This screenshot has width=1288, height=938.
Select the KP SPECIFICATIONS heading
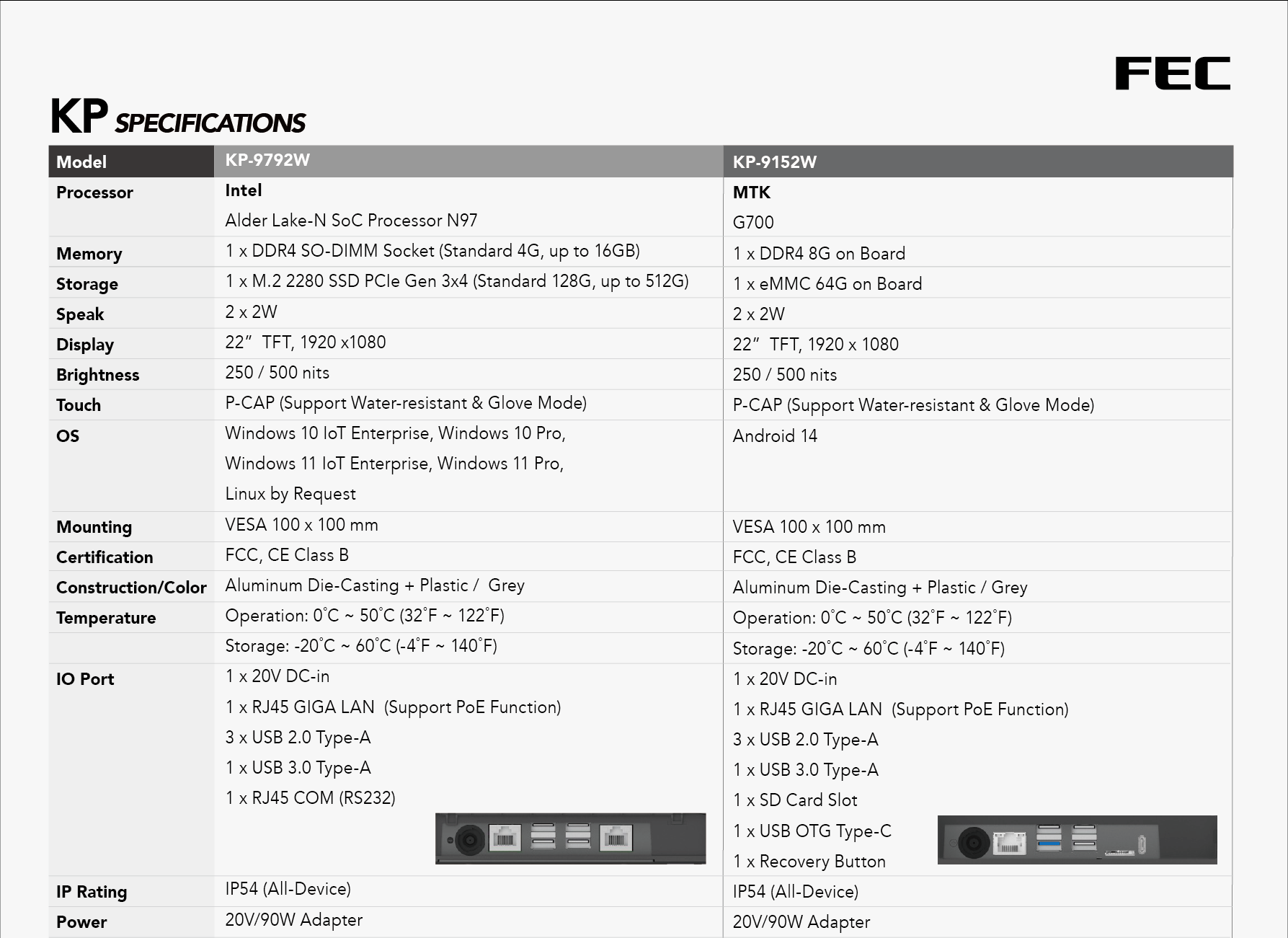coord(178,118)
